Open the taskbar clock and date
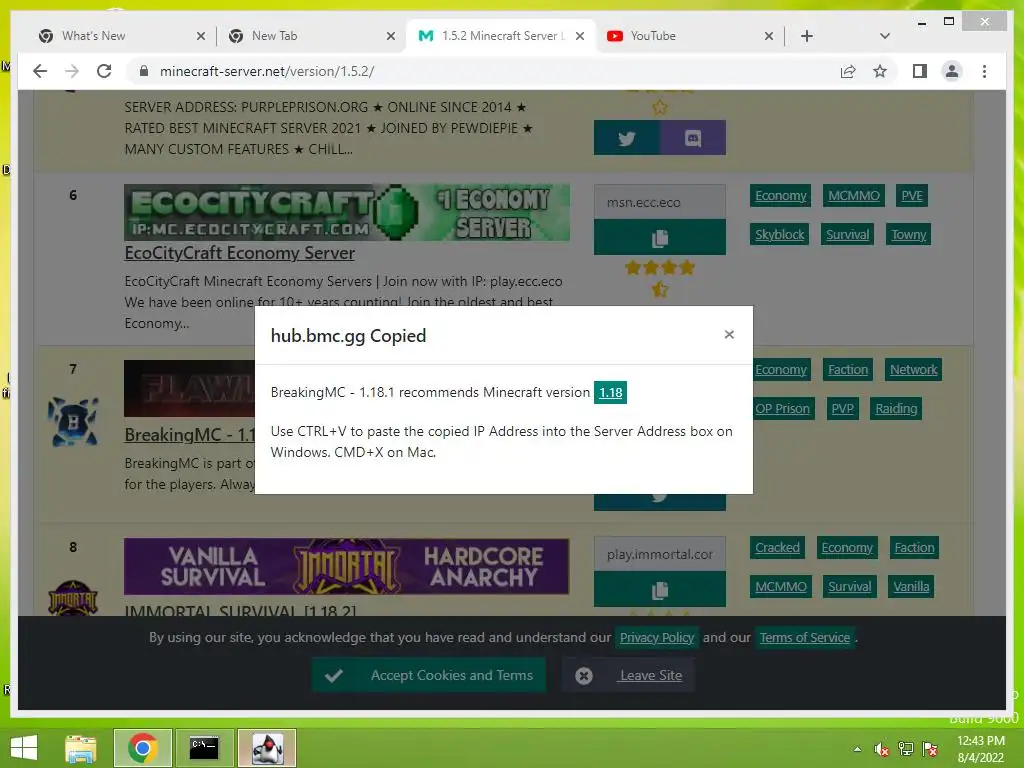This screenshot has height=768, width=1024. pyautogui.click(x=980, y=749)
